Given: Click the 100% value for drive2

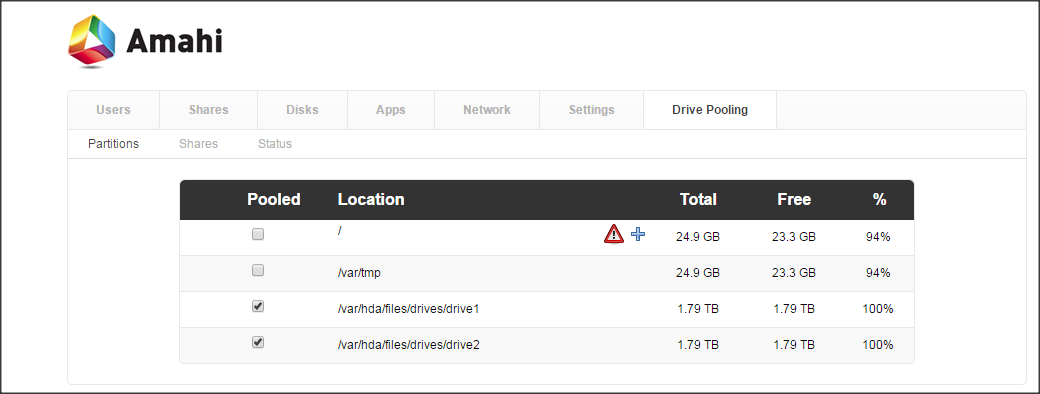Looking at the screenshot, I should tap(878, 345).
